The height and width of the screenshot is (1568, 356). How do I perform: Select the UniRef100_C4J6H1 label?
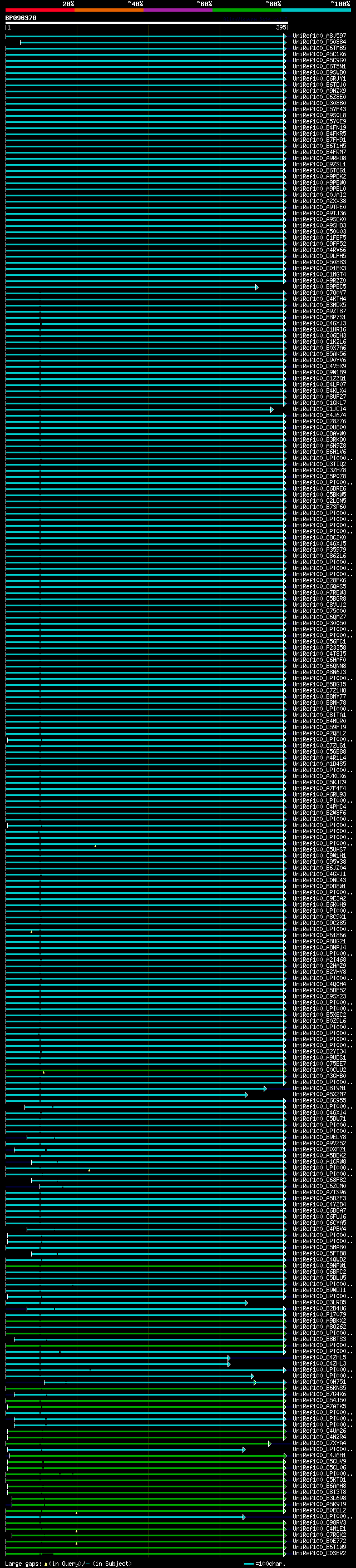(x=319, y=1456)
